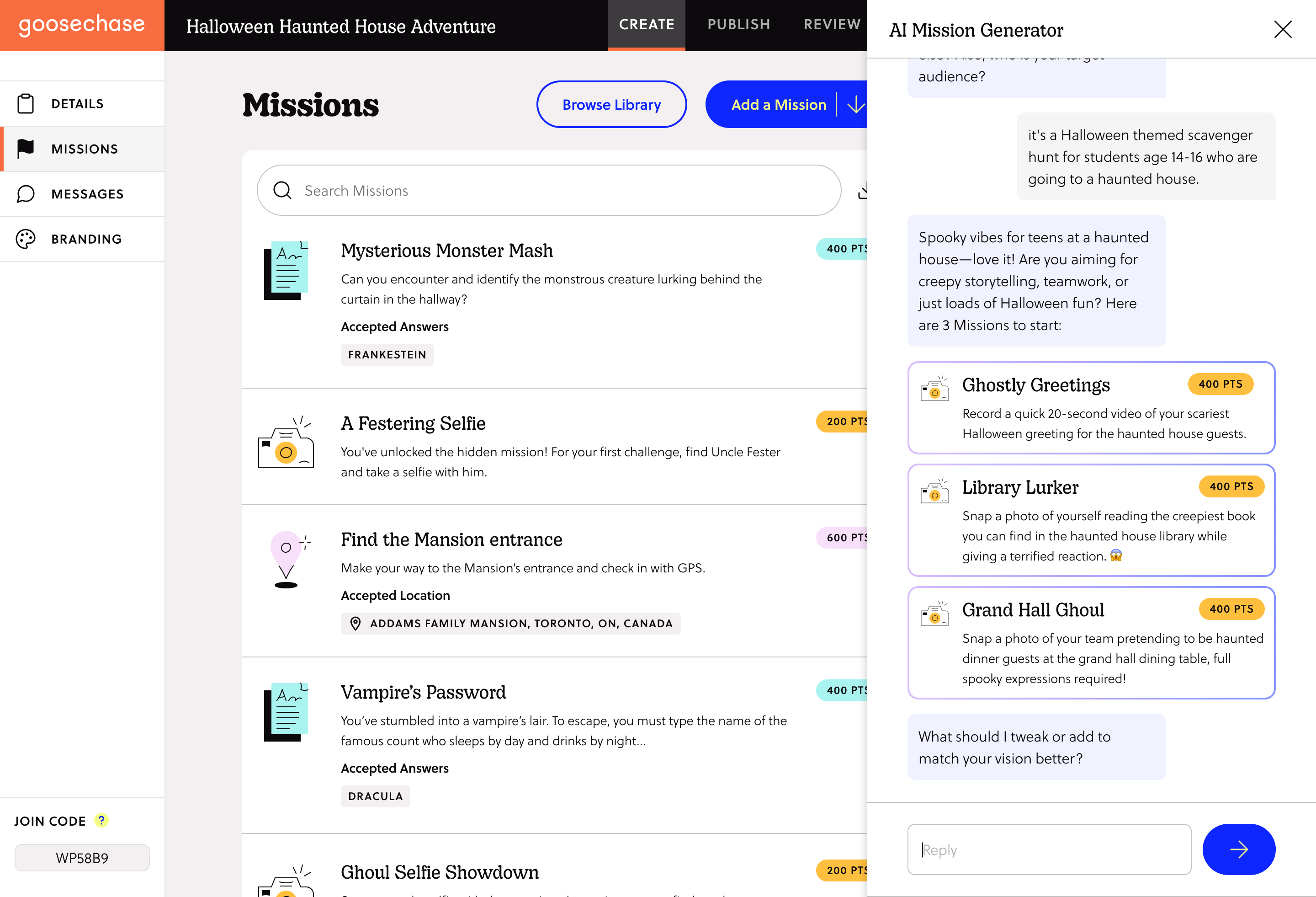Image resolution: width=1316 pixels, height=897 pixels.
Task: Click the Details clipboard icon
Action: click(x=26, y=104)
